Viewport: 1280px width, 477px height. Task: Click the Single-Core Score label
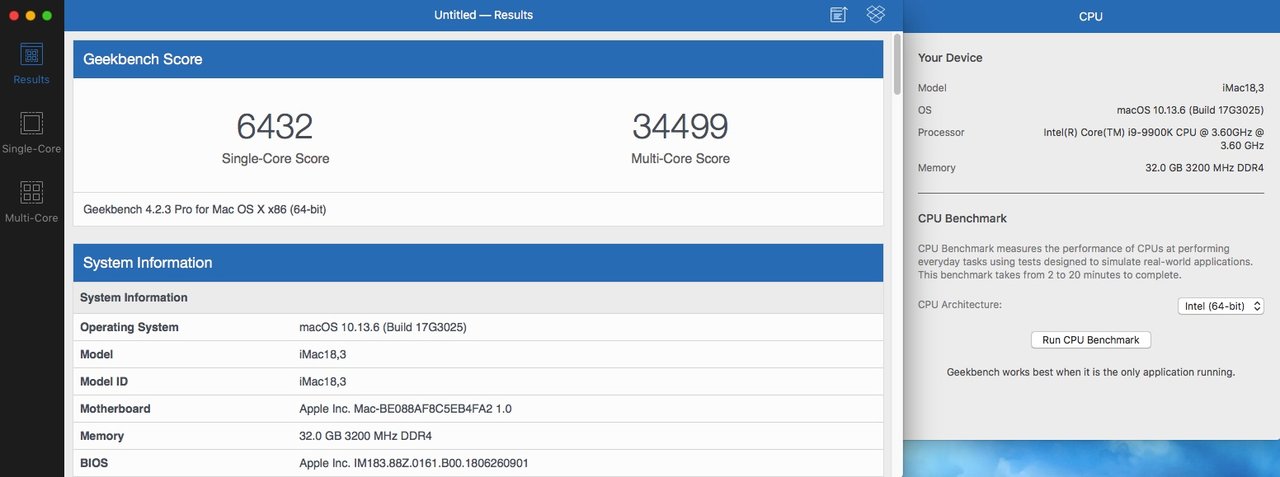pyautogui.click(x=275, y=159)
